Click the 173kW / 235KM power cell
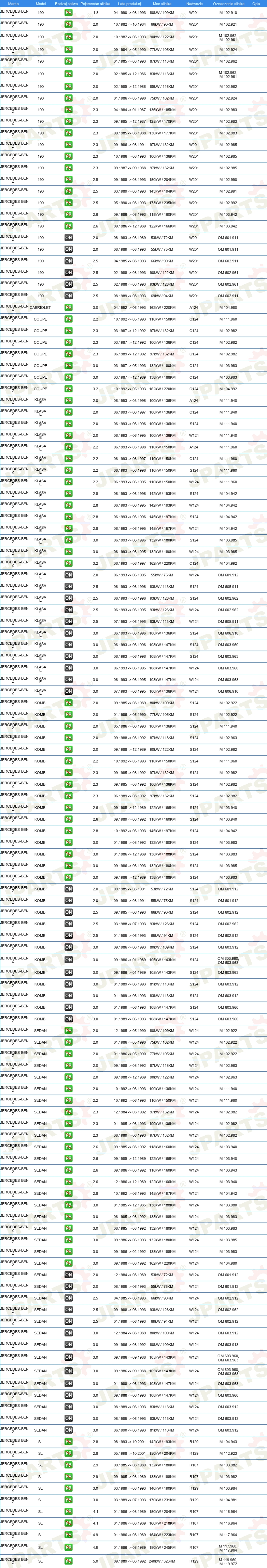Image resolution: width=267 pixels, height=1568 pixels. pos(162,203)
